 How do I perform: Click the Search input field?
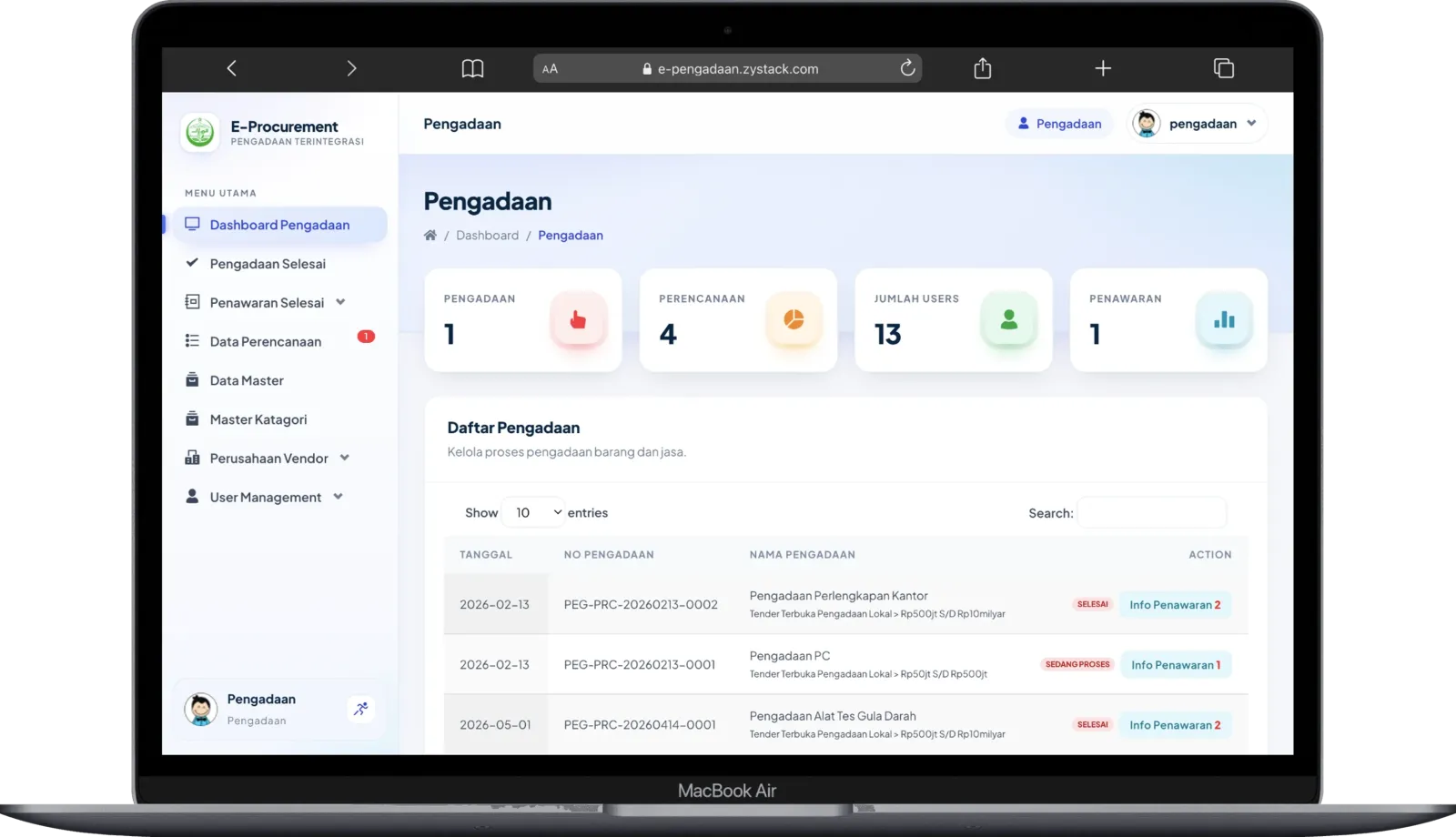coord(1151,512)
